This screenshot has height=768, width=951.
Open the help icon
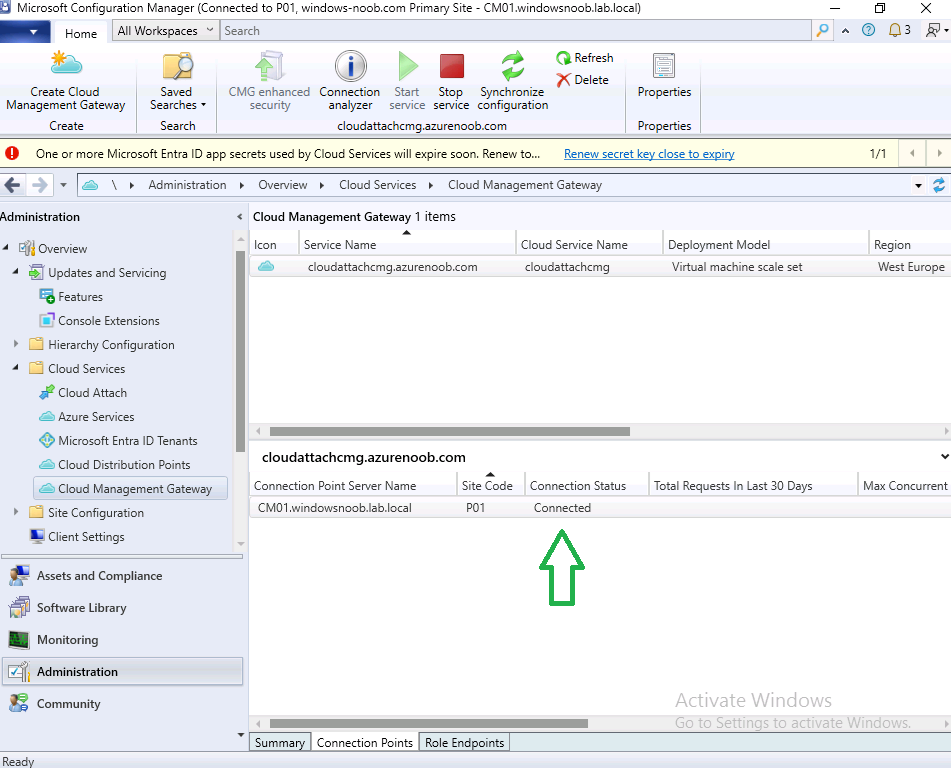coord(869,30)
